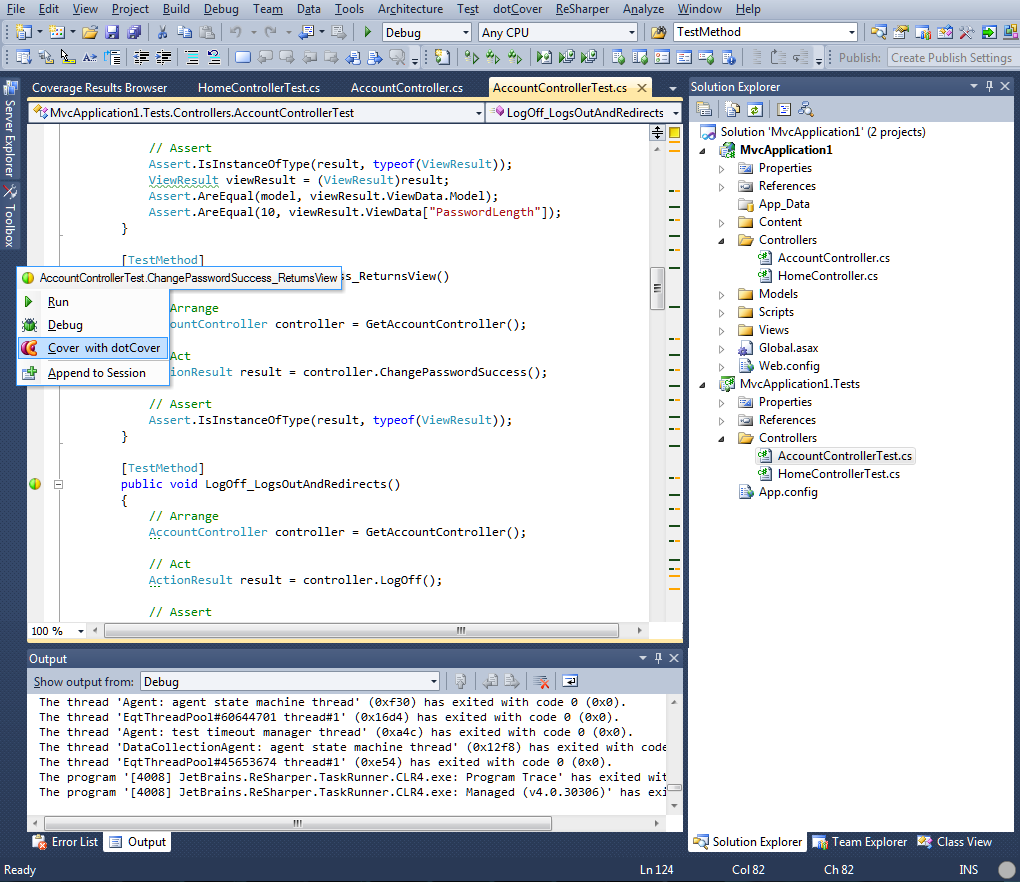Open the Debug configuration dropdown
1020x882 pixels.
tap(466, 32)
